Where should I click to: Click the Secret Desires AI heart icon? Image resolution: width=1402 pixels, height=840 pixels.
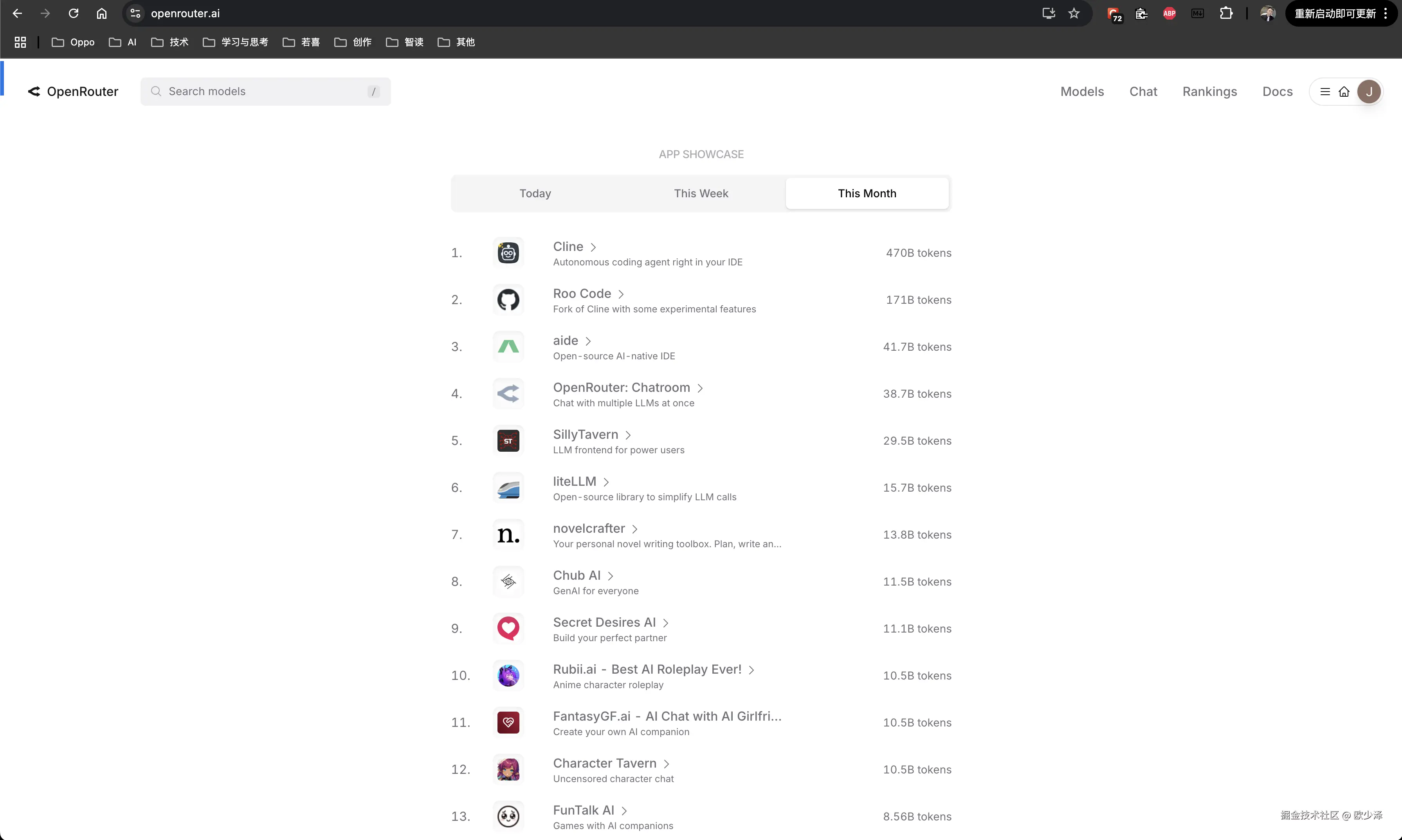pyautogui.click(x=508, y=628)
